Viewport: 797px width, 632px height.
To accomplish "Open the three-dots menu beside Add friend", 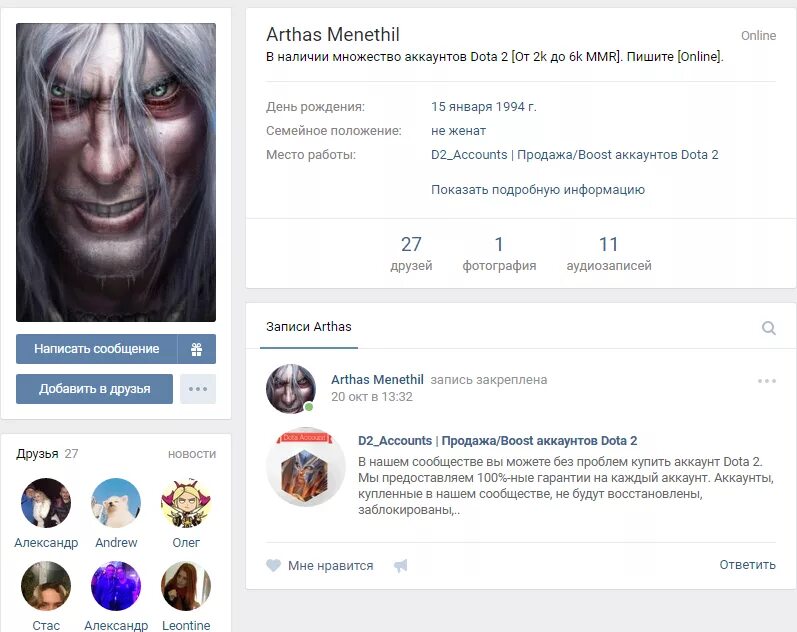I will pos(198,389).
